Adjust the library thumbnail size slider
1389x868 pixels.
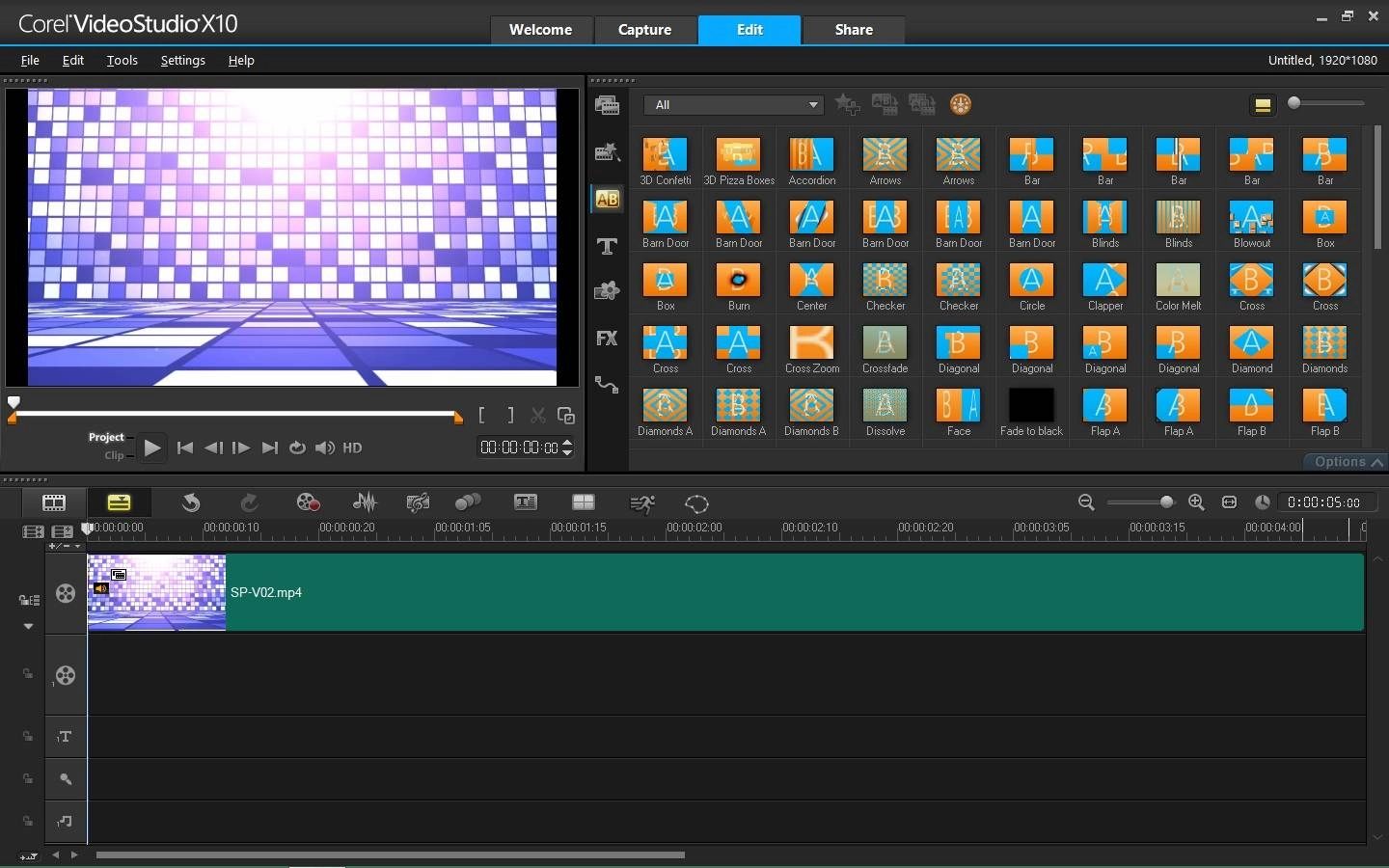[1326, 103]
